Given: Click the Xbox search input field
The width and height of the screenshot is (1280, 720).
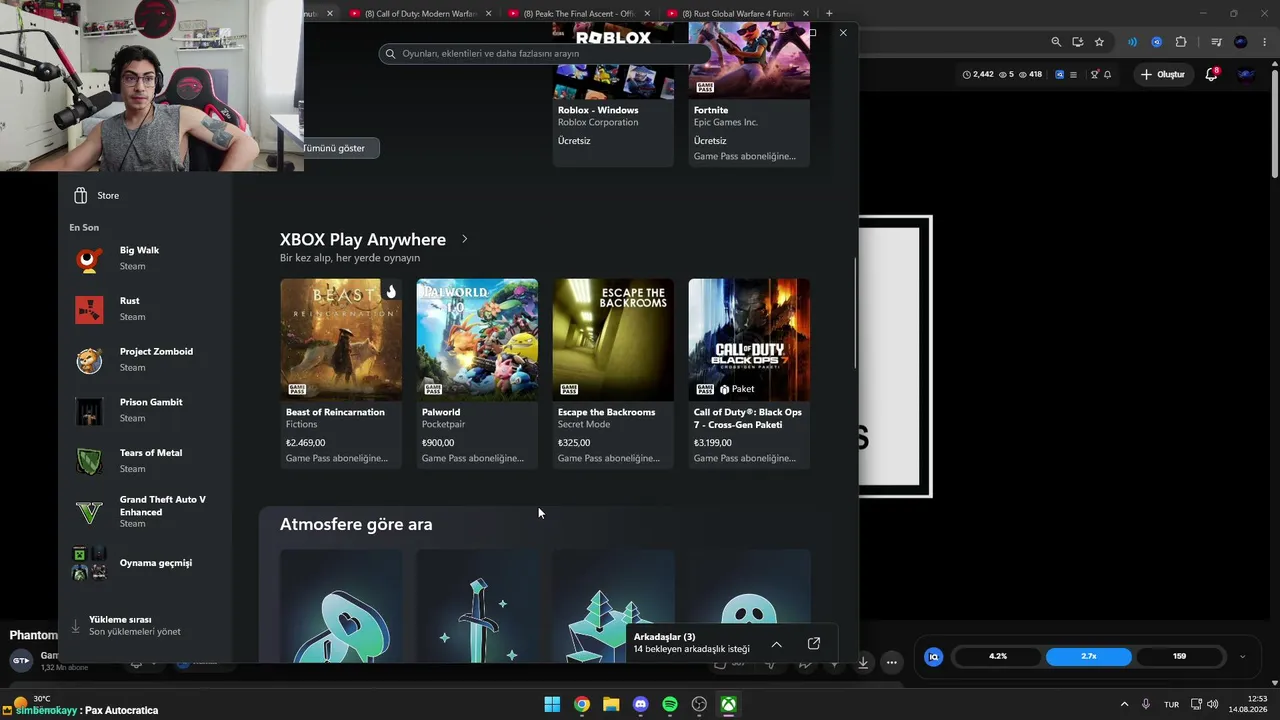Looking at the screenshot, I should pyautogui.click(x=545, y=54).
